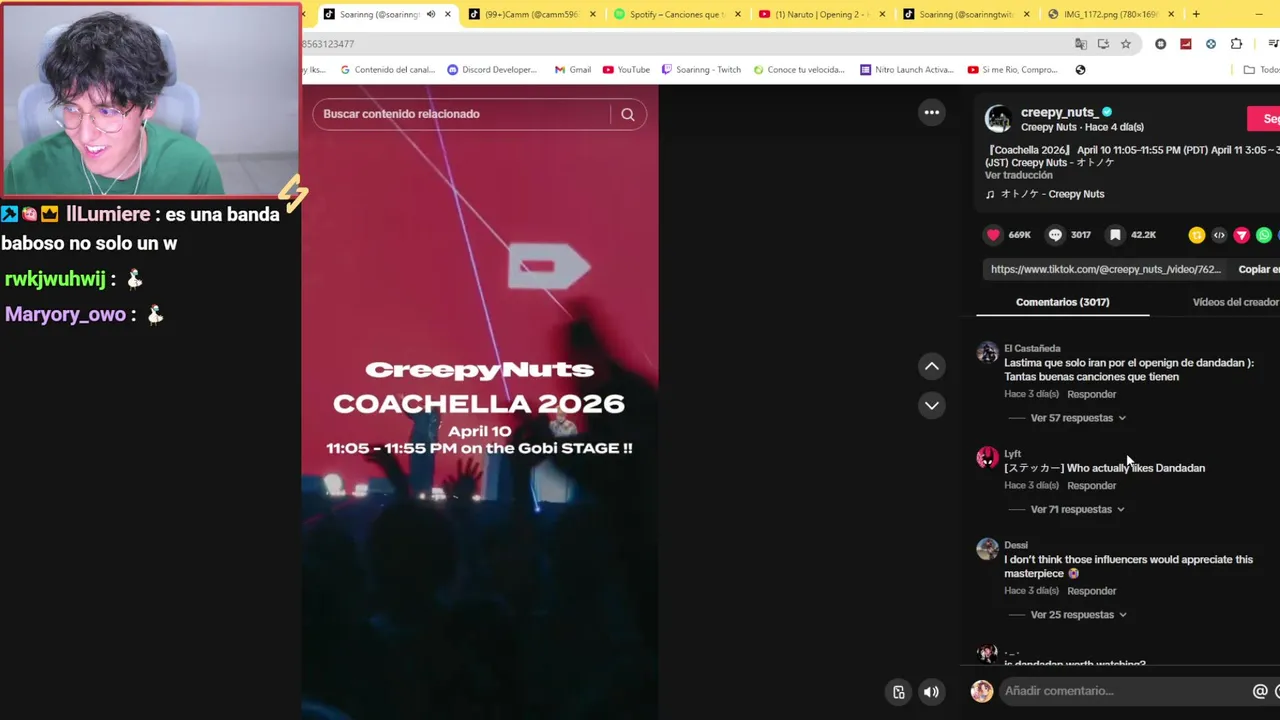Click Dessi's commenter avatar
The image size is (1280, 720).
987,549
